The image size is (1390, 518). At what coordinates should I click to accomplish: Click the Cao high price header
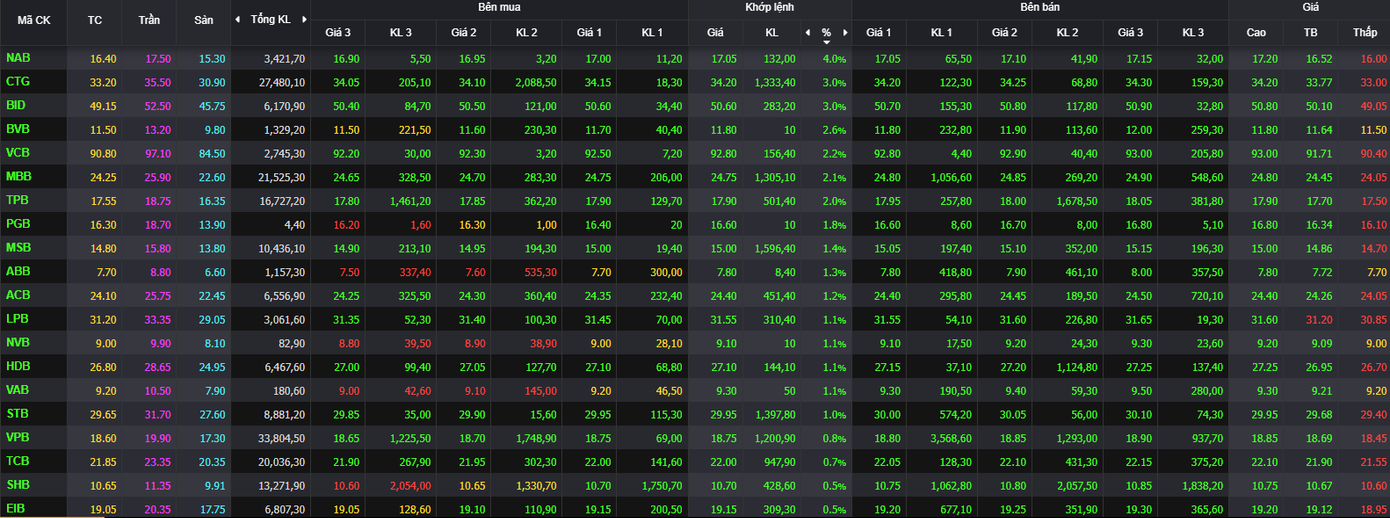tap(1256, 33)
